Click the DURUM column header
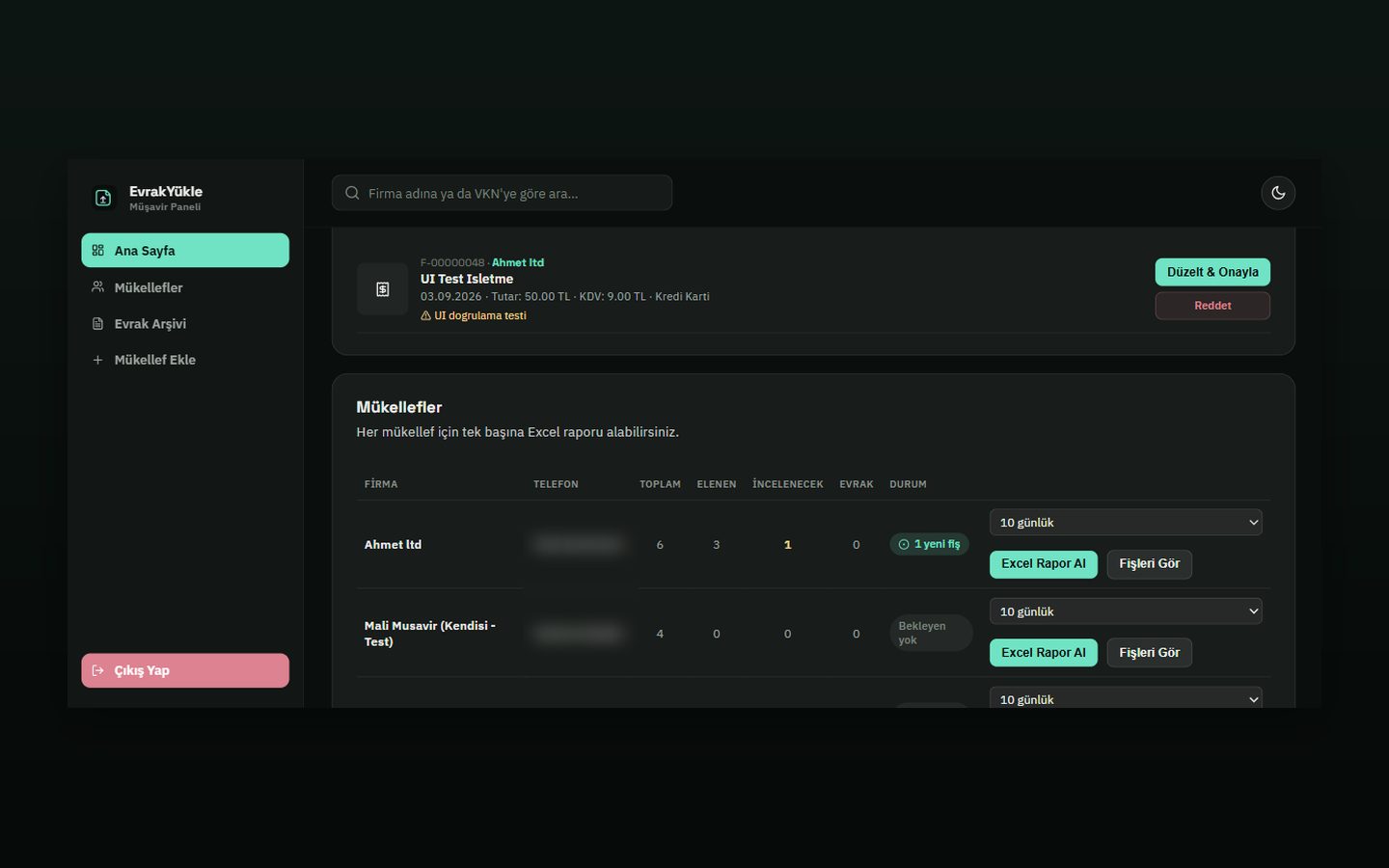 pos(908,484)
